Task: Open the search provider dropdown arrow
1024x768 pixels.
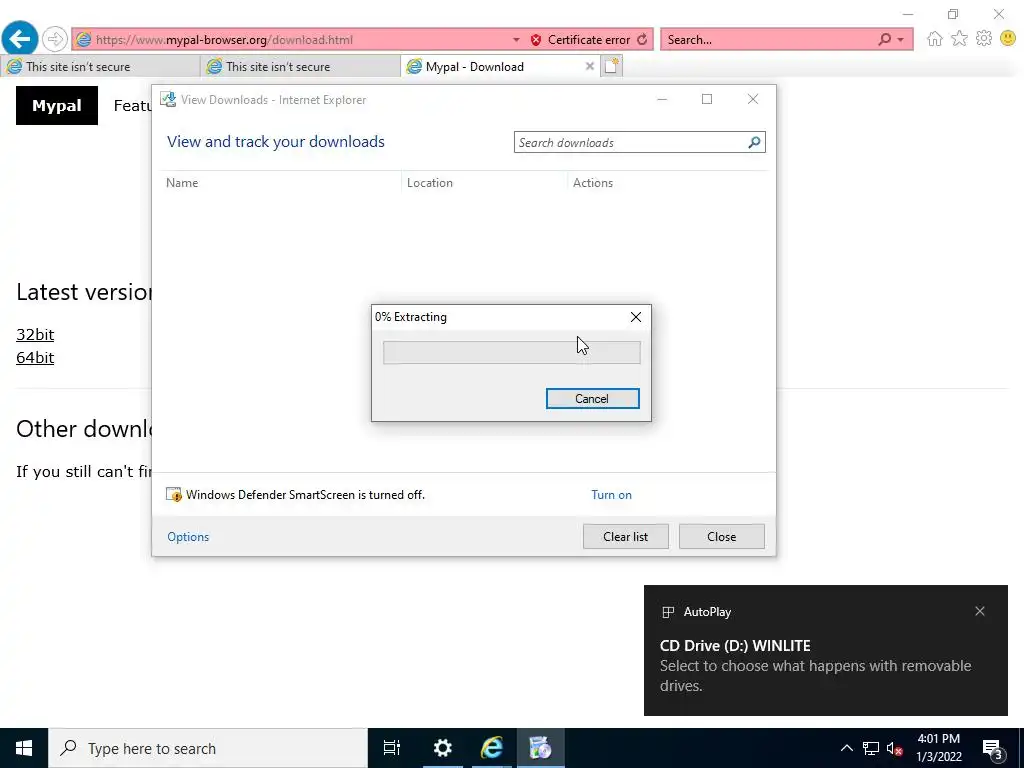Action: [x=901, y=40]
